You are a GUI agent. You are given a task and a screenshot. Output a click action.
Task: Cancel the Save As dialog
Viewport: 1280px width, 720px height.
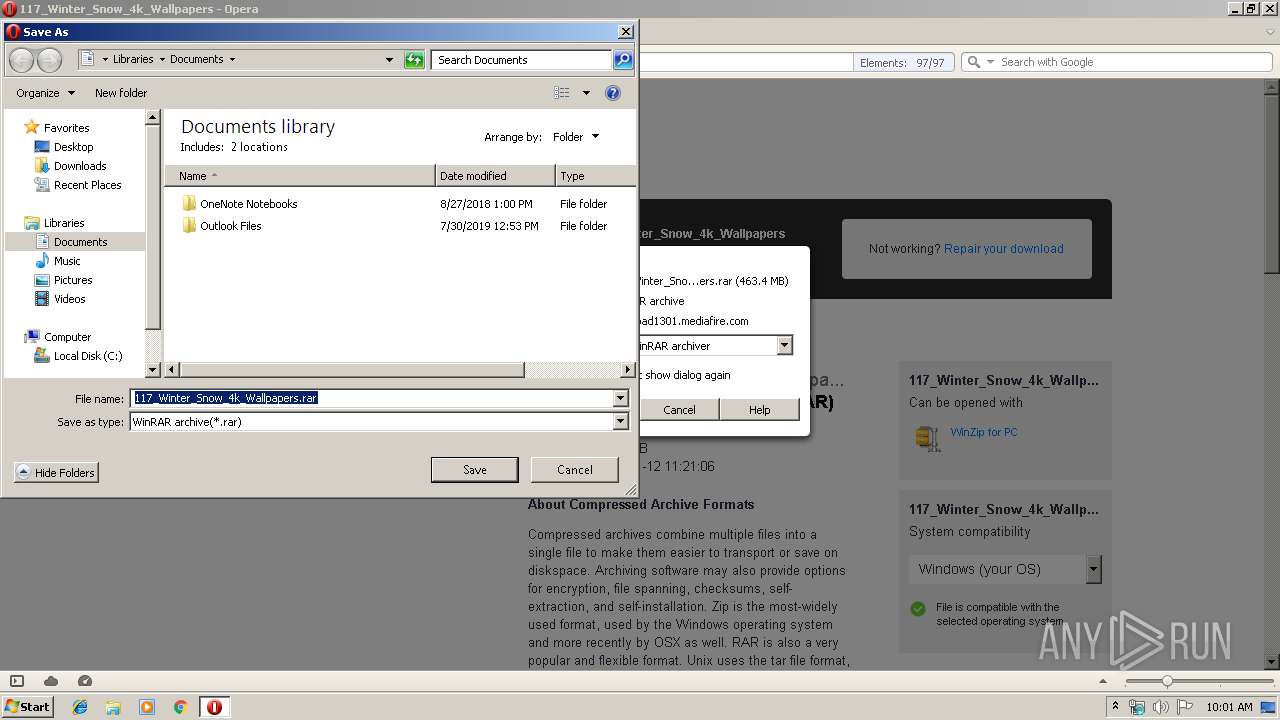pyautogui.click(x=574, y=470)
